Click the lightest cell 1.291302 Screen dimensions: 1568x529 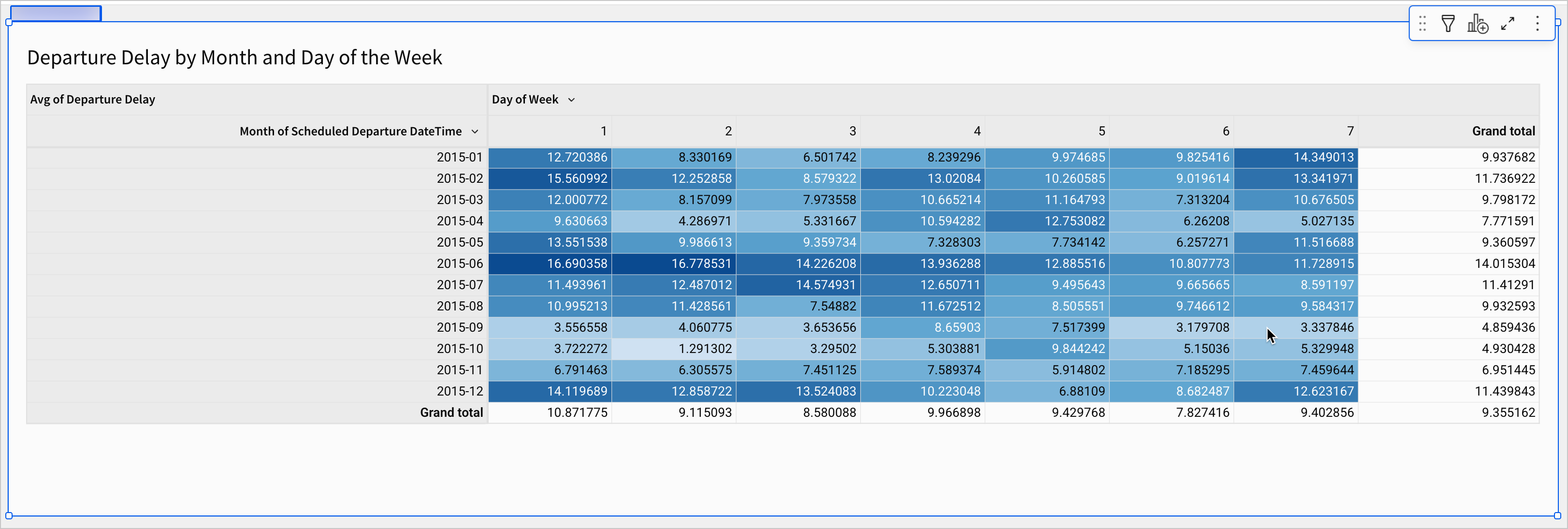(x=705, y=349)
